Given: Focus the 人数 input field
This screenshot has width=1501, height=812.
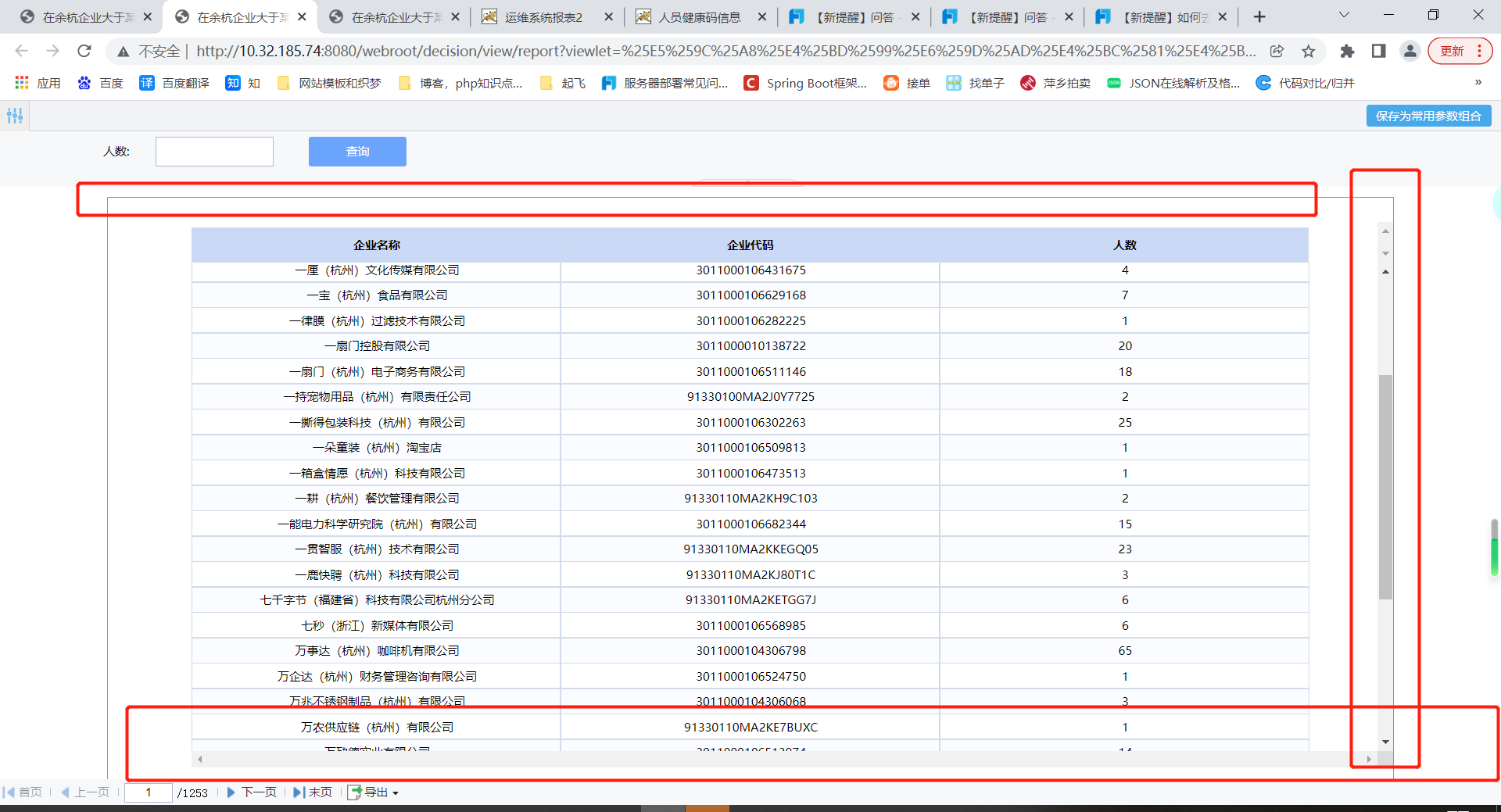Looking at the screenshot, I should pyautogui.click(x=214, y=152).
